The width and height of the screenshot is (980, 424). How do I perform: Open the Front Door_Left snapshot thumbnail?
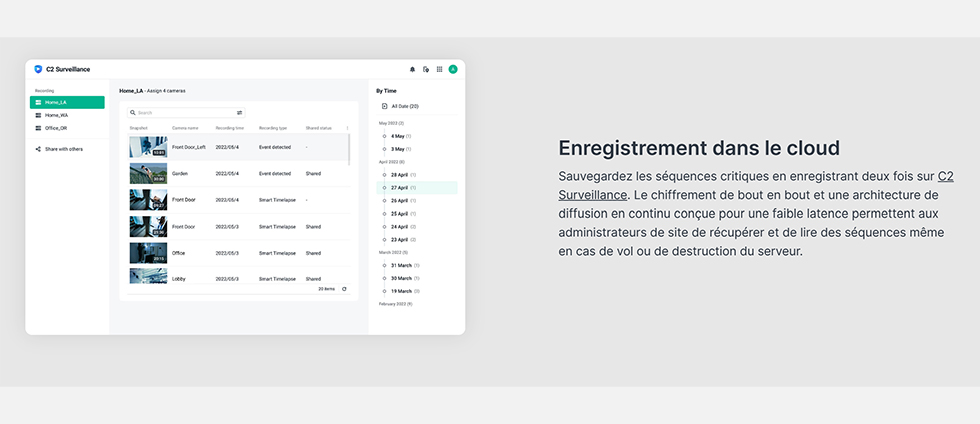[x=148, y=147]
